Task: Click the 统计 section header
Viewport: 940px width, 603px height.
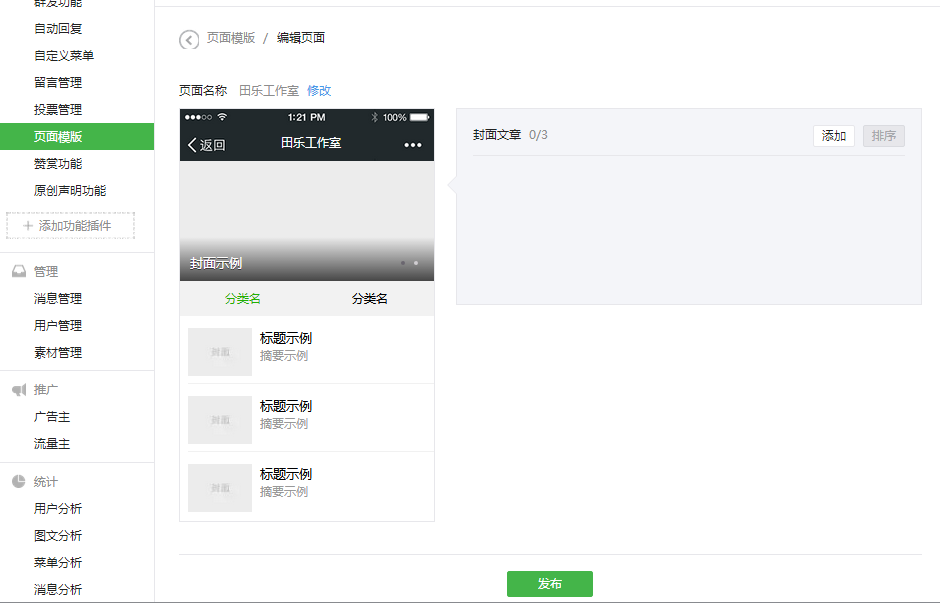Action: click(46, 481)
